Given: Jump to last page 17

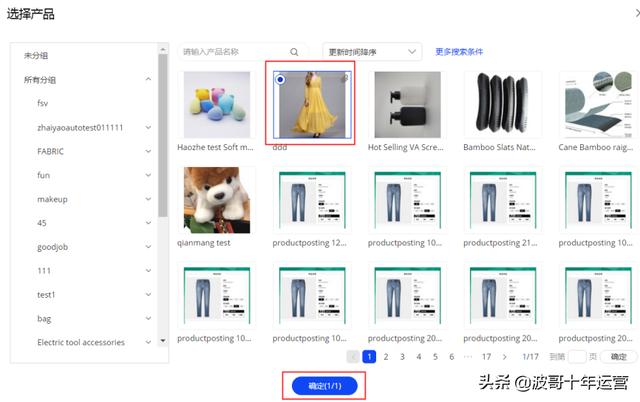Looking at the screenshot, I should coord(486,356).
